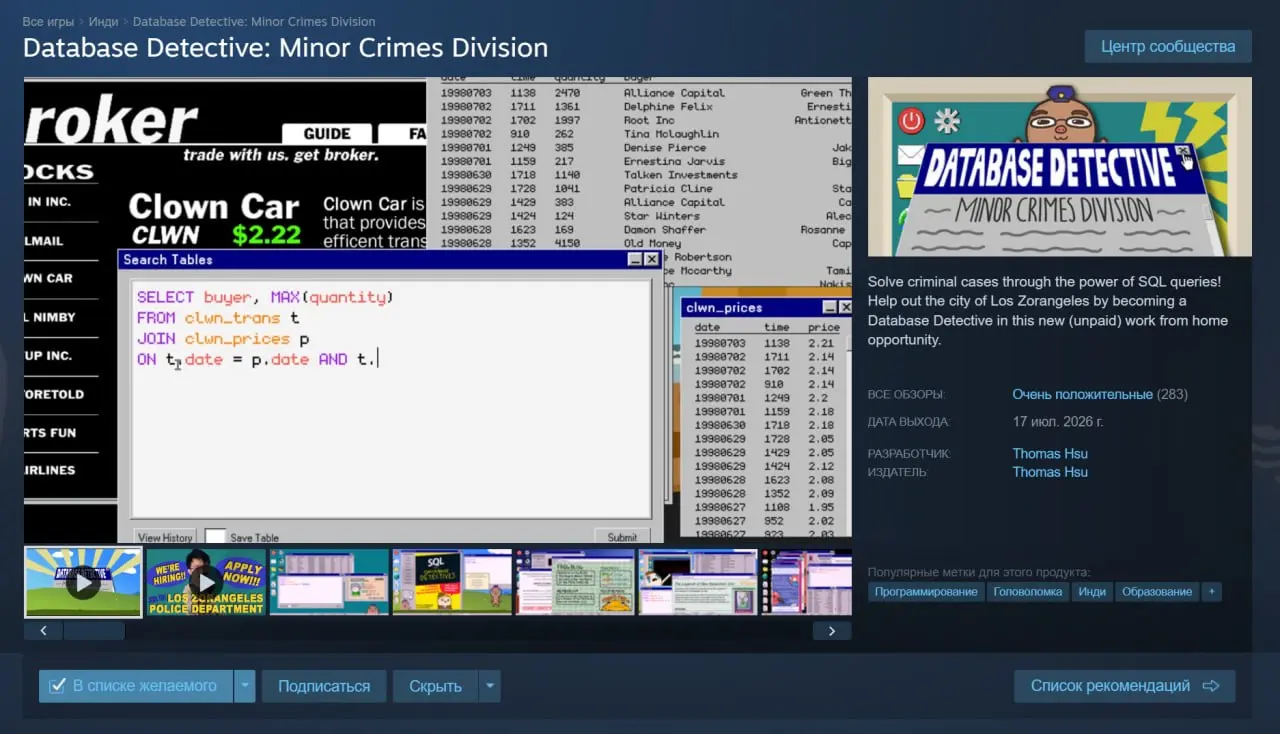The image size is (1280, 734).
Task: Open the "Инди" breadcrumb link
Action: click(104, 21)
